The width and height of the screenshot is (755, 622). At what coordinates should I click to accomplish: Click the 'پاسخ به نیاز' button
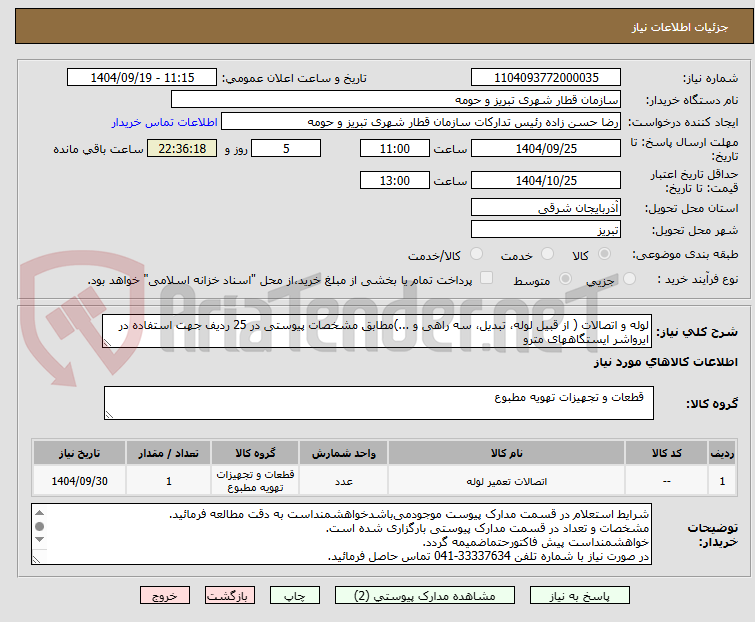[x=579, y=596]
